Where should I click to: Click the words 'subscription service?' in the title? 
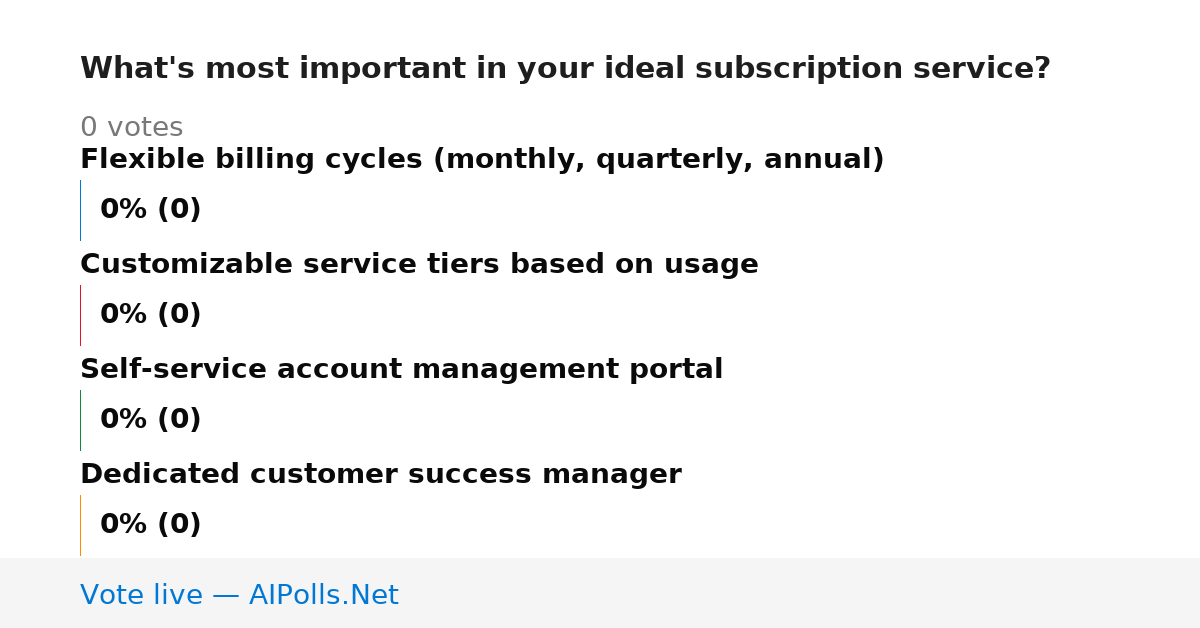tap(872, 69)
